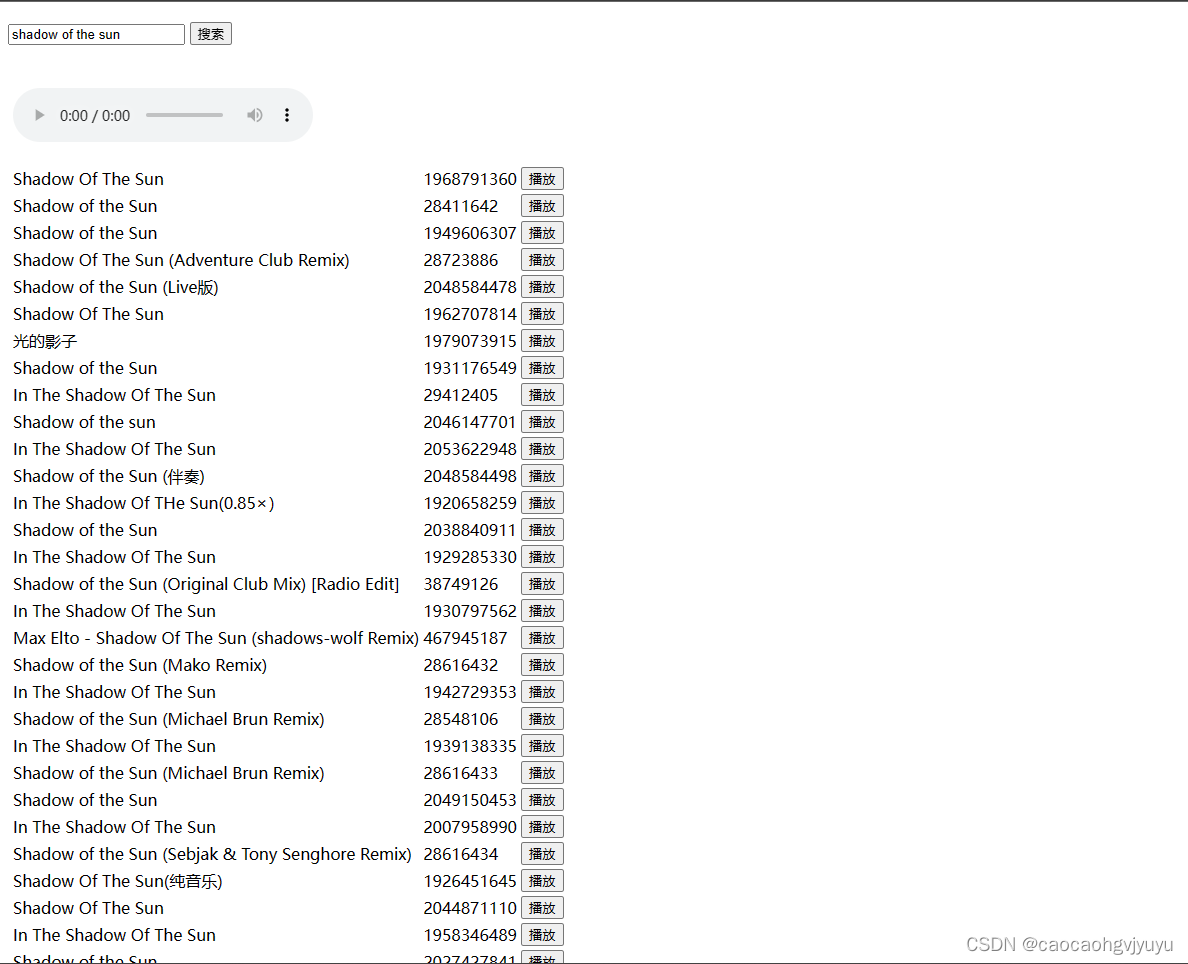Play Michael Brun Remix with ID 28616433
Viewport: 1188px width, 964px height.
pos(542,773)
